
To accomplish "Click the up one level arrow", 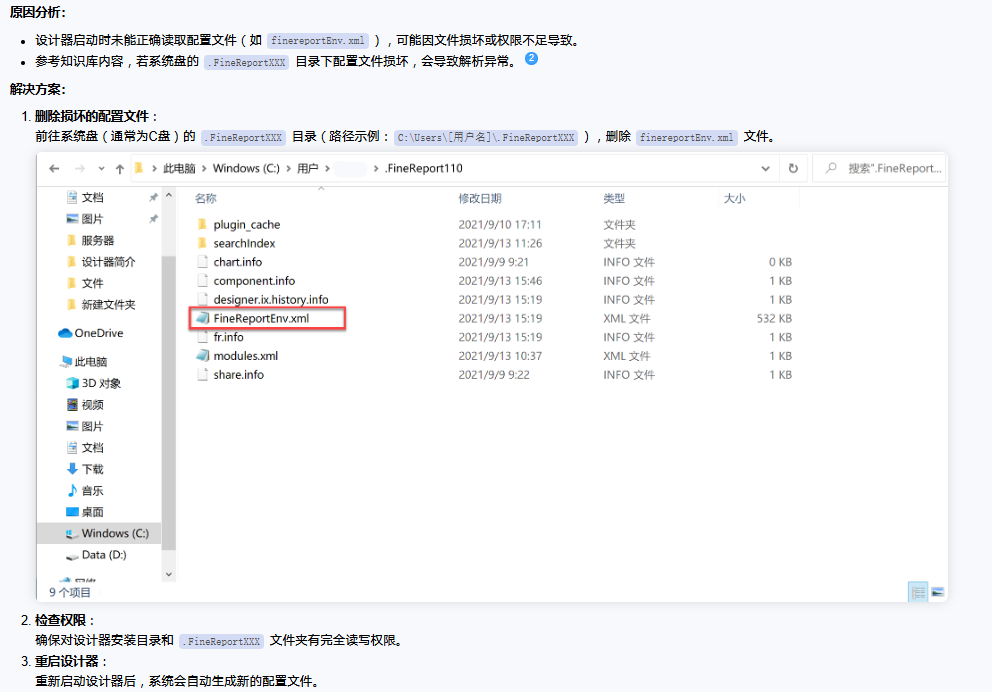I will click(x=120, y=168).
